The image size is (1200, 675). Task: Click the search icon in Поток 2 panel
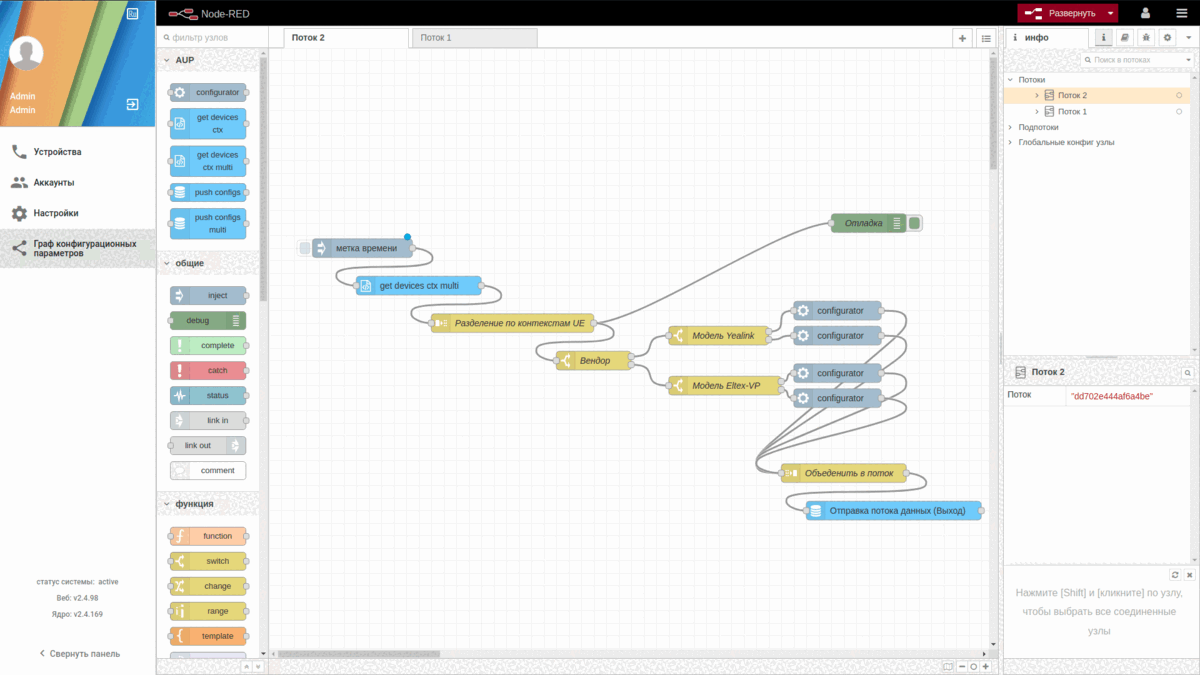coord(1188,372)
